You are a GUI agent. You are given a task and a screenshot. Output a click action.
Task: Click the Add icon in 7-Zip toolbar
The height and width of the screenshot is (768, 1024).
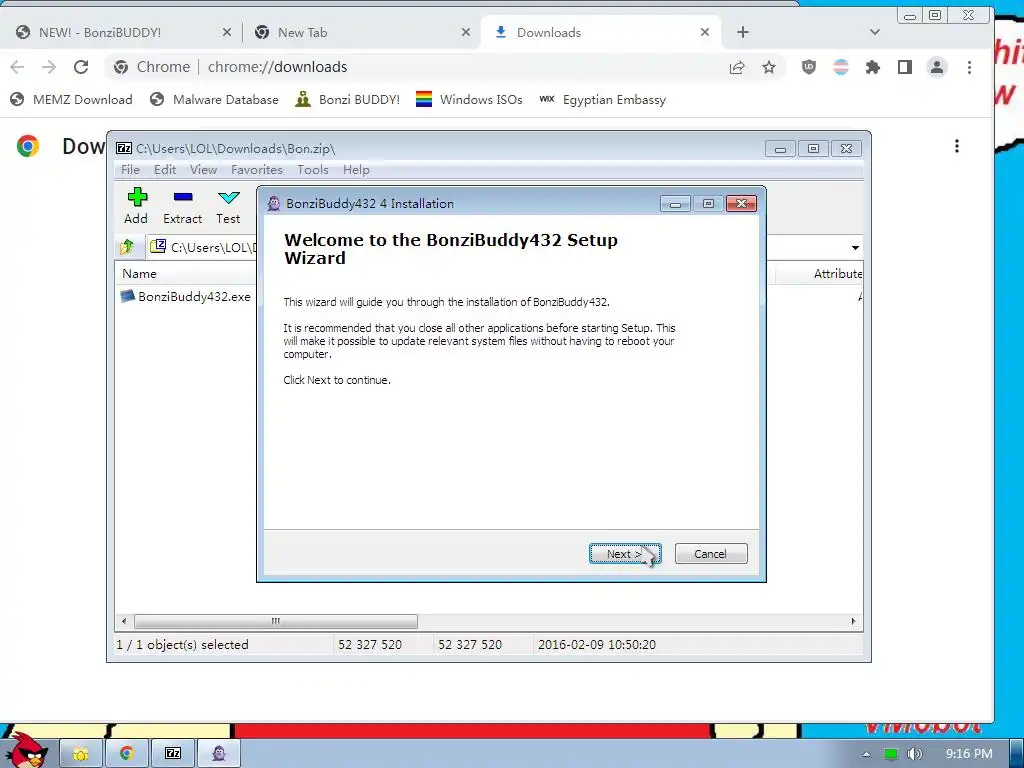pos(136,206)
